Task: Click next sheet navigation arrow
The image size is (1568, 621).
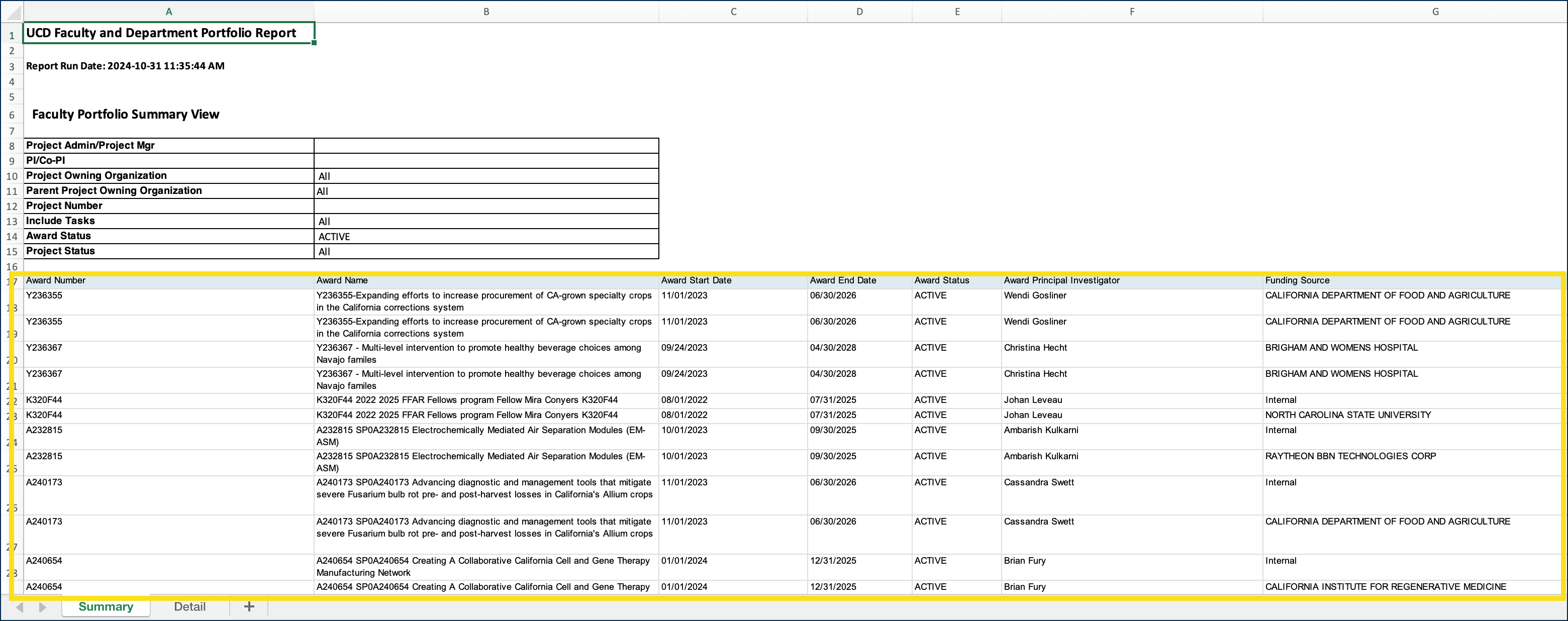Action: pos(42,607)
